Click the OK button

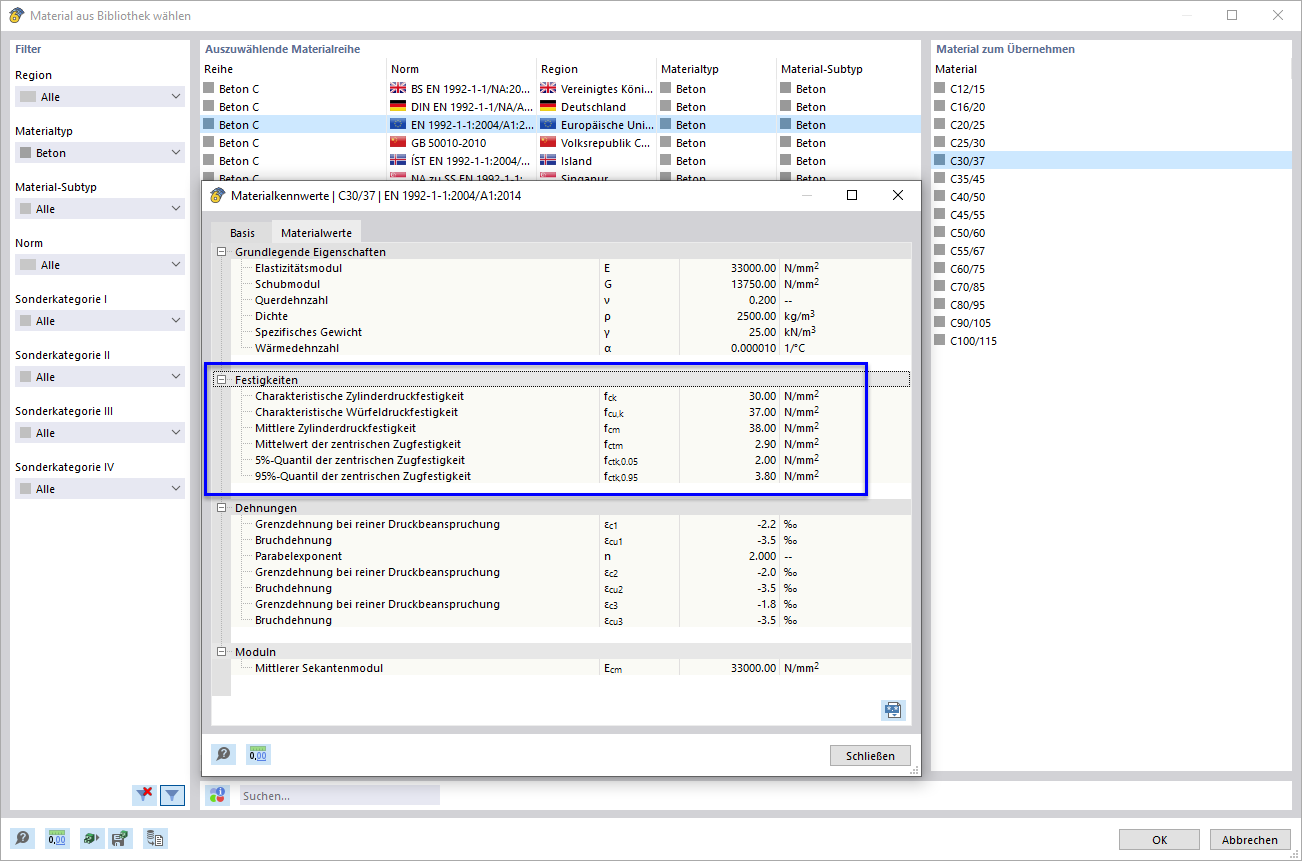1159,840
